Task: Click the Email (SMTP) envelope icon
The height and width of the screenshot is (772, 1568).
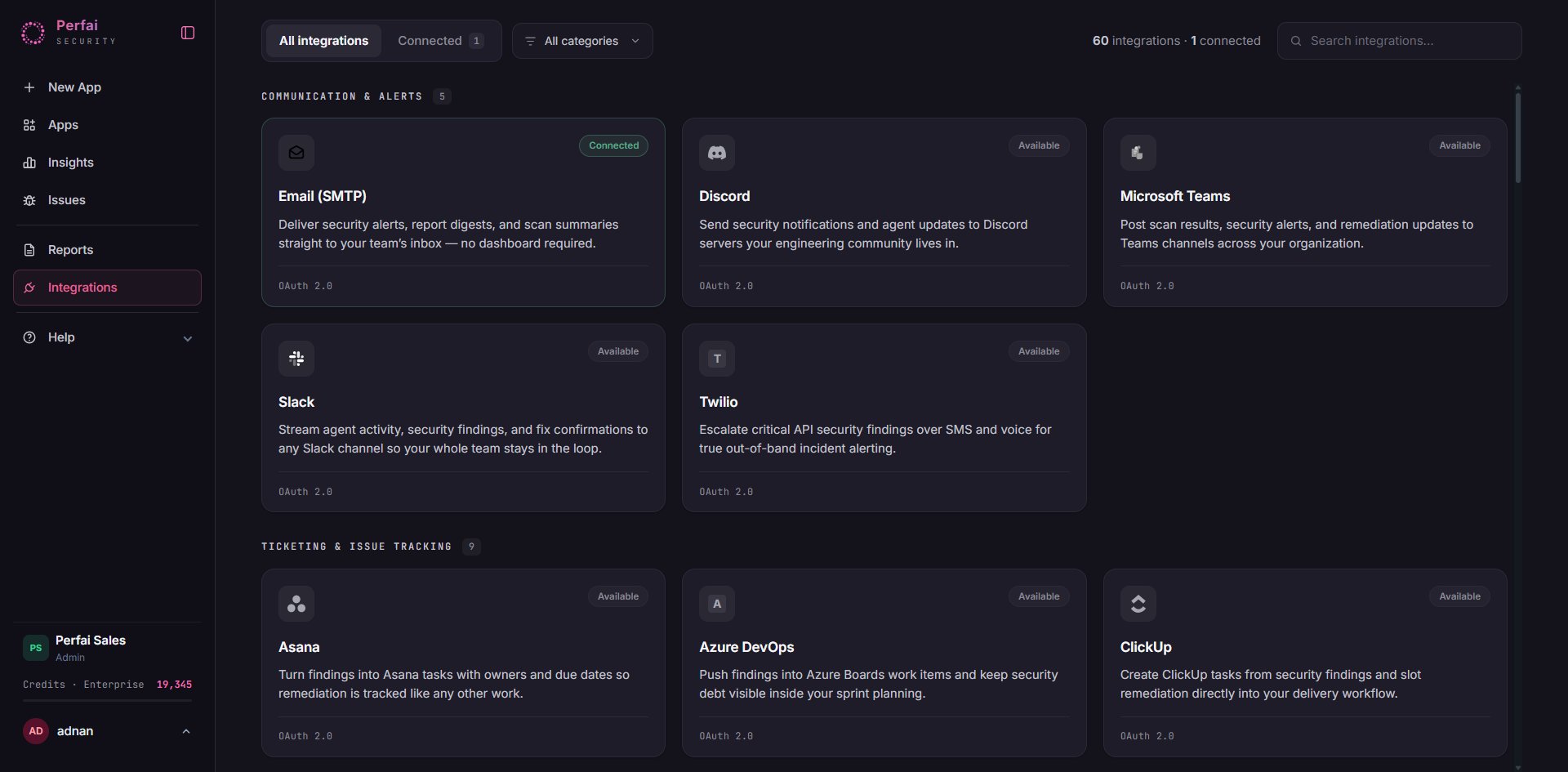Action: 296,153
